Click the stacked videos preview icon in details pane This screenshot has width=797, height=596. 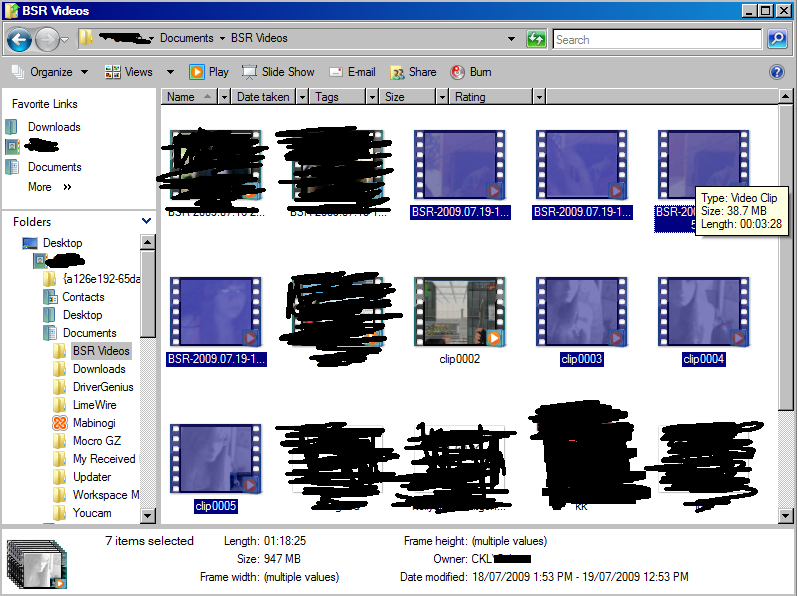37,564
